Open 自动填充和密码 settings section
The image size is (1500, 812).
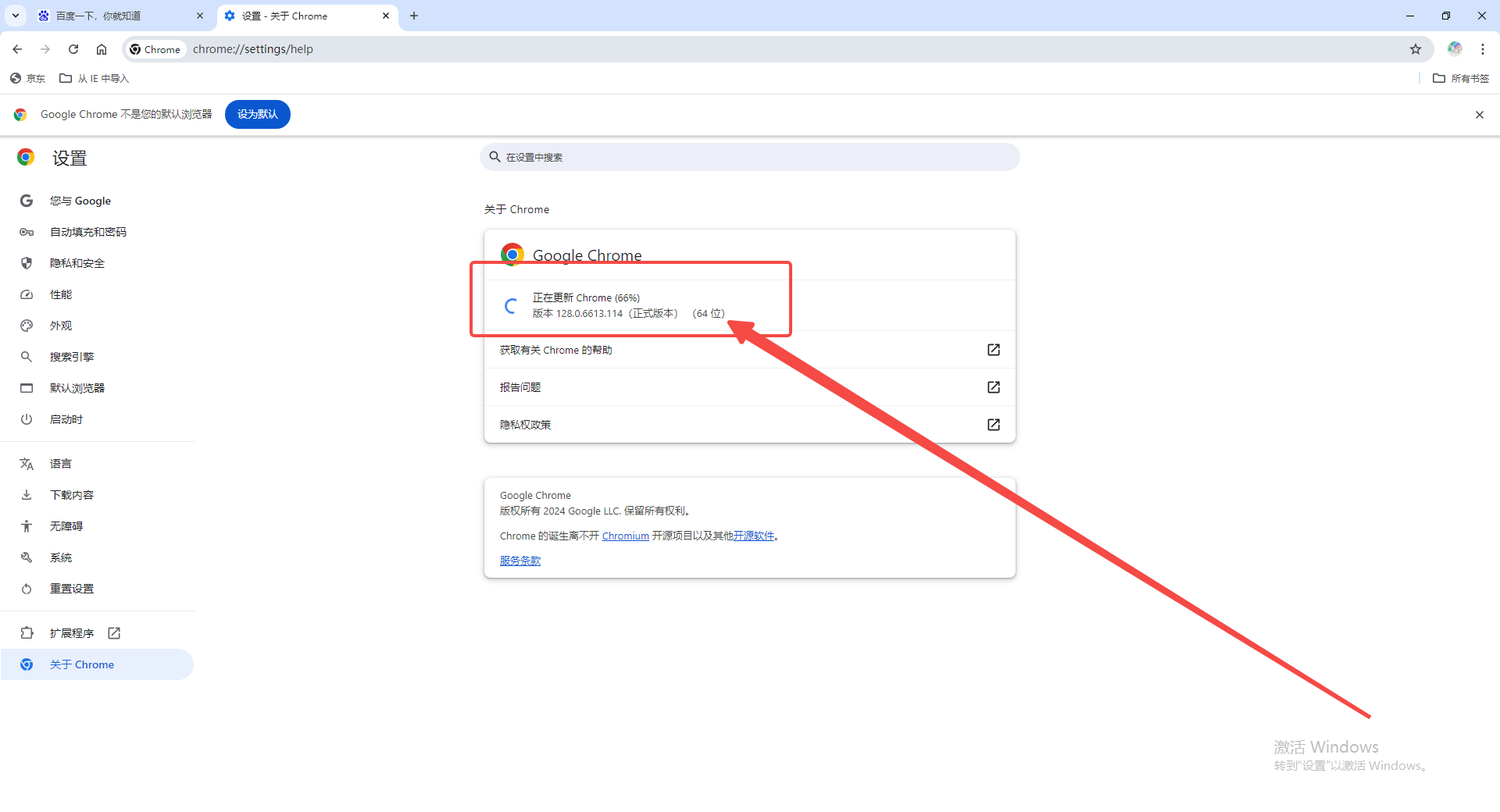98,232
